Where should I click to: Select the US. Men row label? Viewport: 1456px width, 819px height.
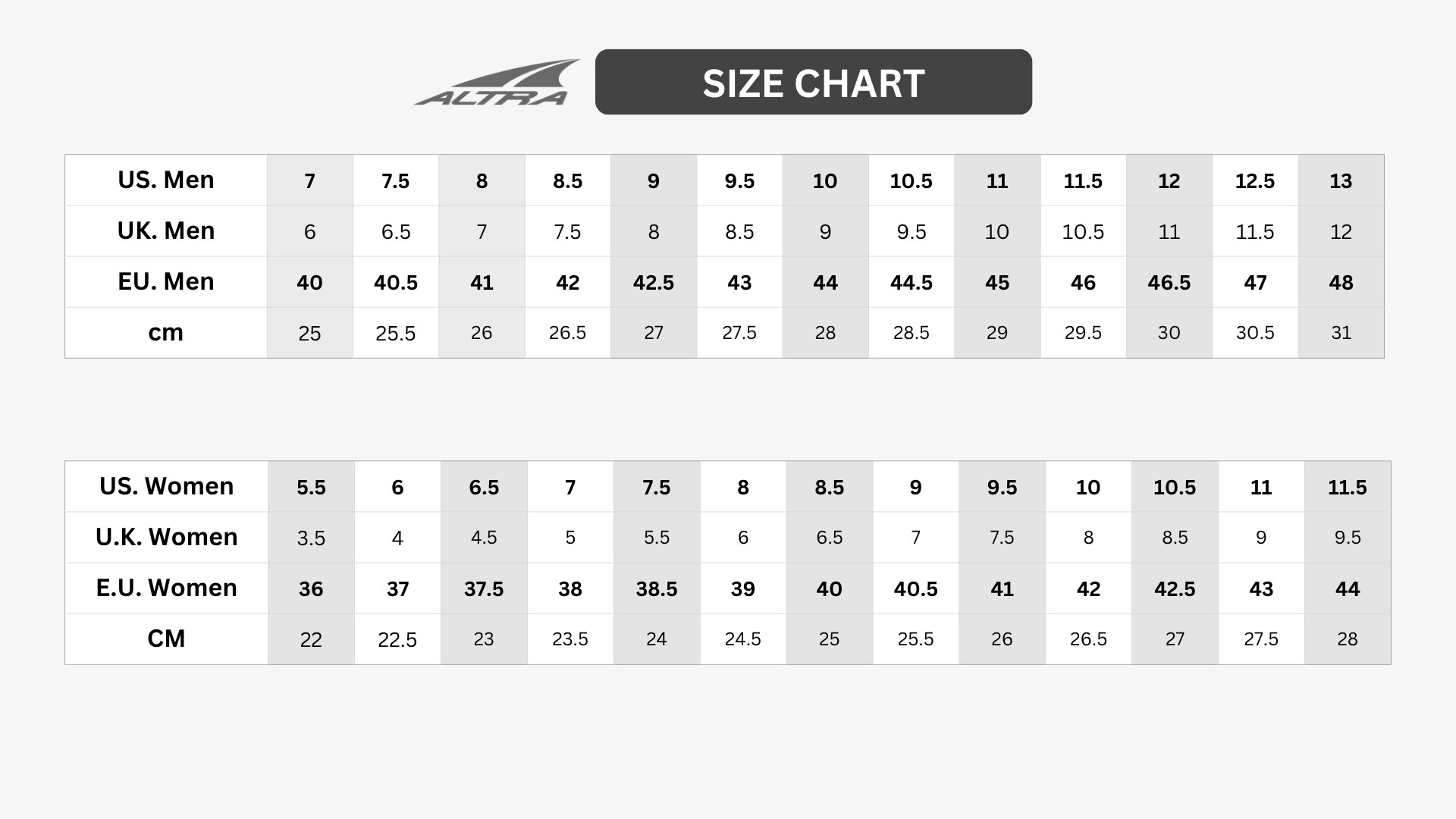166,180
